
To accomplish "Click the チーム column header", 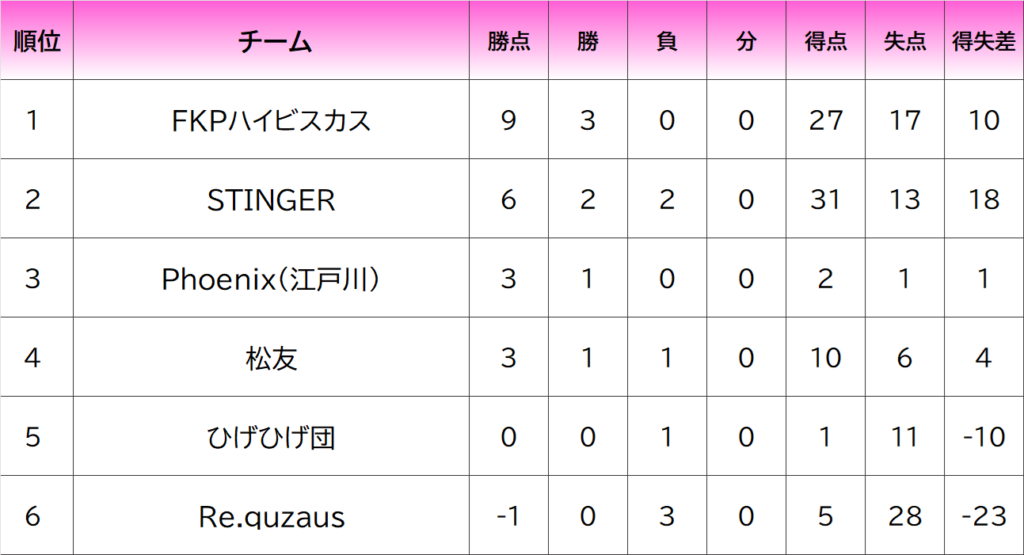I will coord(271,40).
